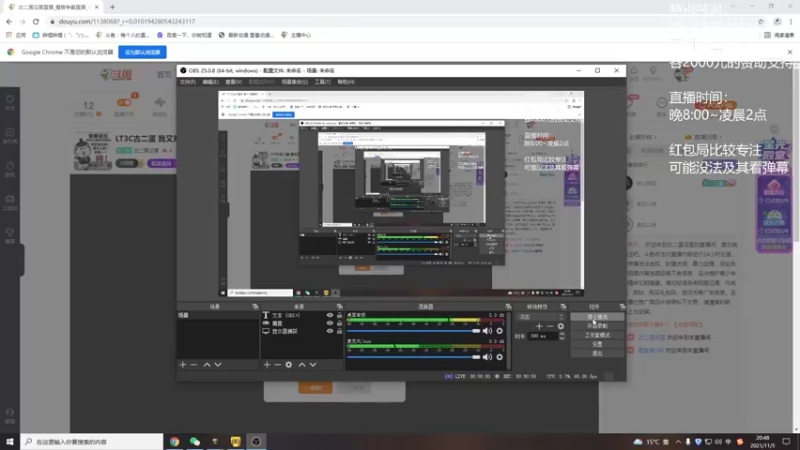Screen dimensions: 800x450
Task: Dismiss the Chrome default browser infobar
Action: (x=790, y=52)
